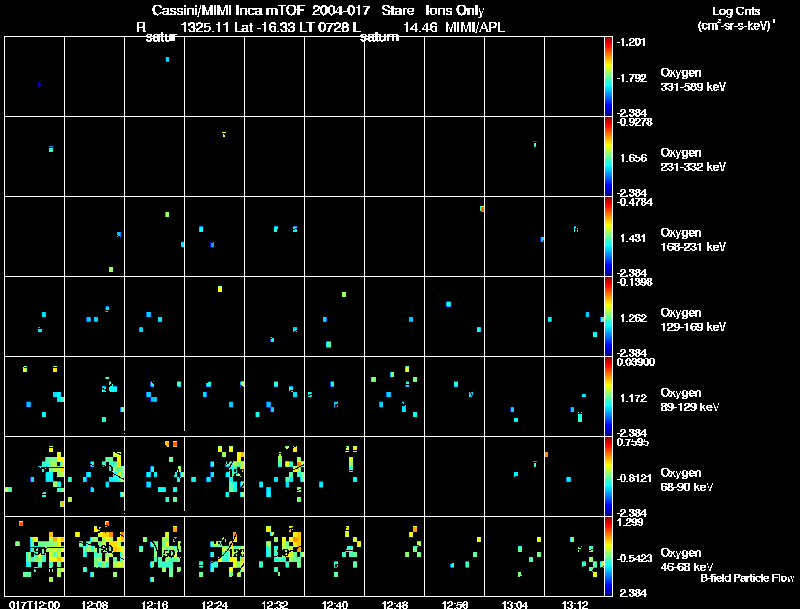Viewport: 800px width, 609px height.
Task: Click the color scale midpoint value -0.8121
Action: click(x=634, y=478)
